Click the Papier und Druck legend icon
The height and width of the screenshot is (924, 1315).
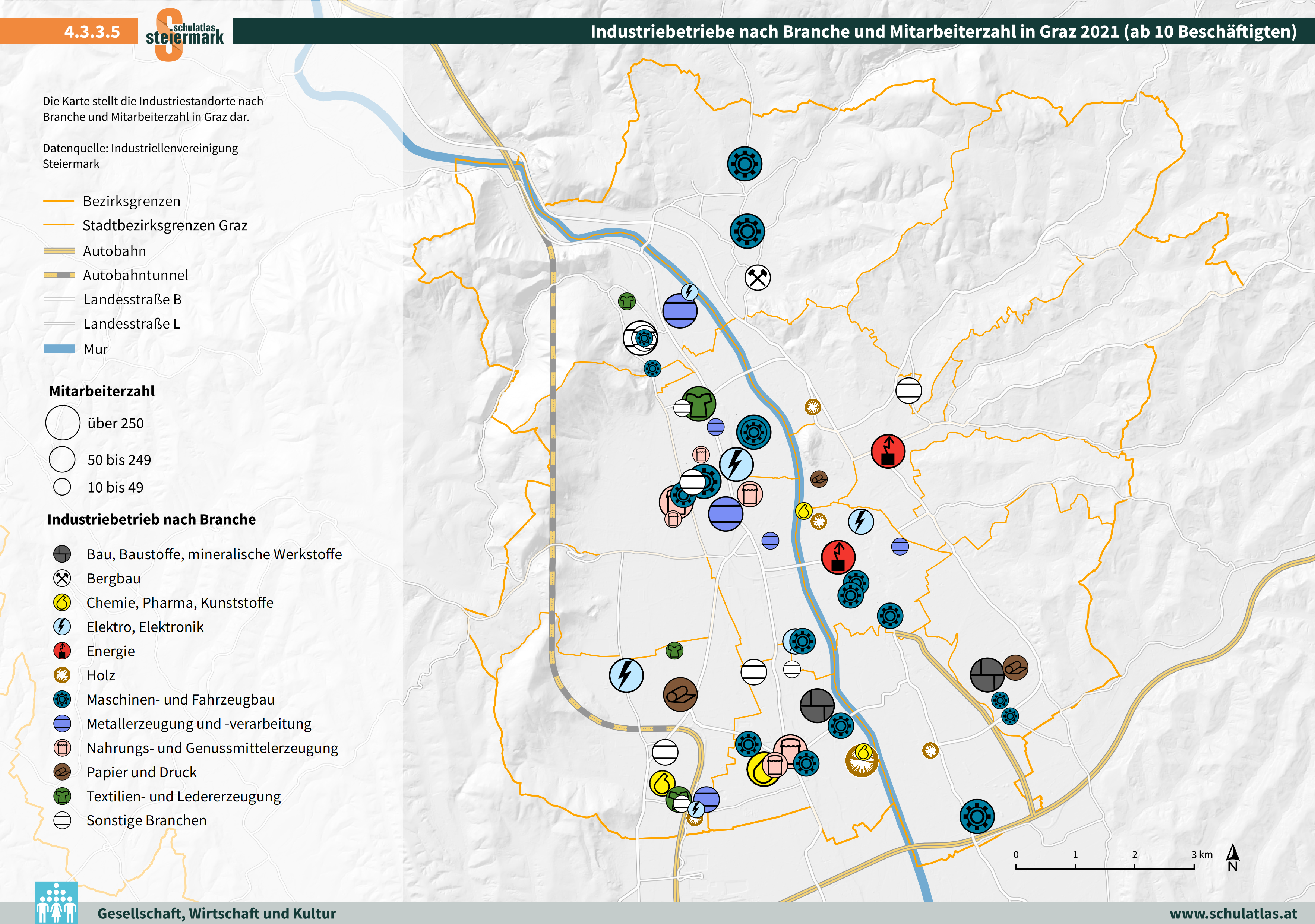[x=62, y=772]
